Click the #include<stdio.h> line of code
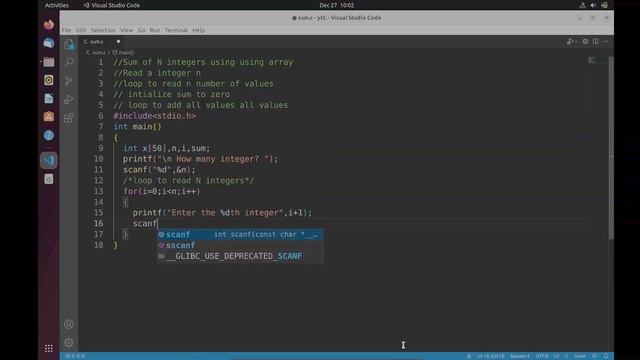Image resolution: width=640 pixels, height=360 pixels. [154, 116]
